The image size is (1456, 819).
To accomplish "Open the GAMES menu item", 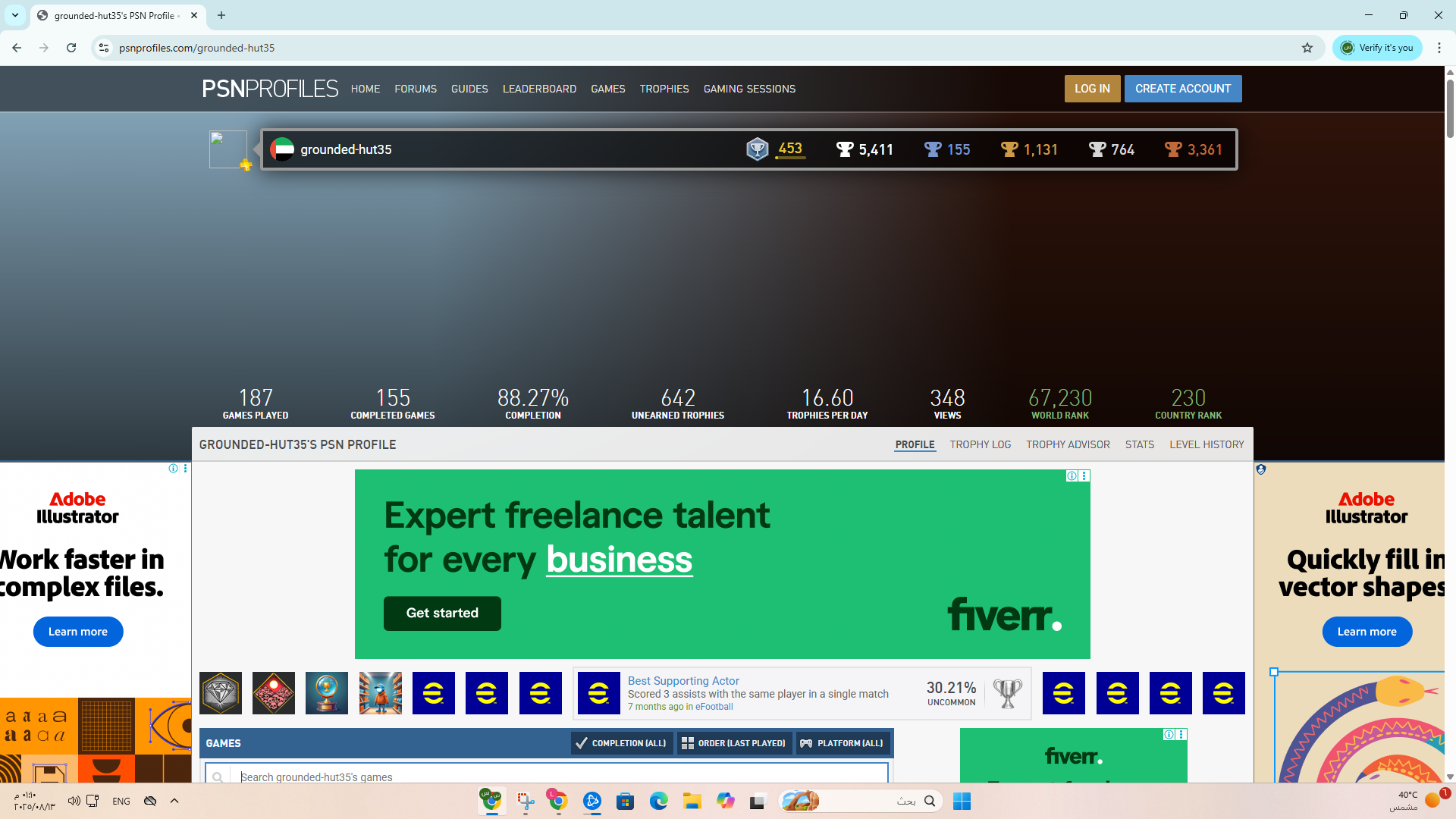I will click(608, 89).
